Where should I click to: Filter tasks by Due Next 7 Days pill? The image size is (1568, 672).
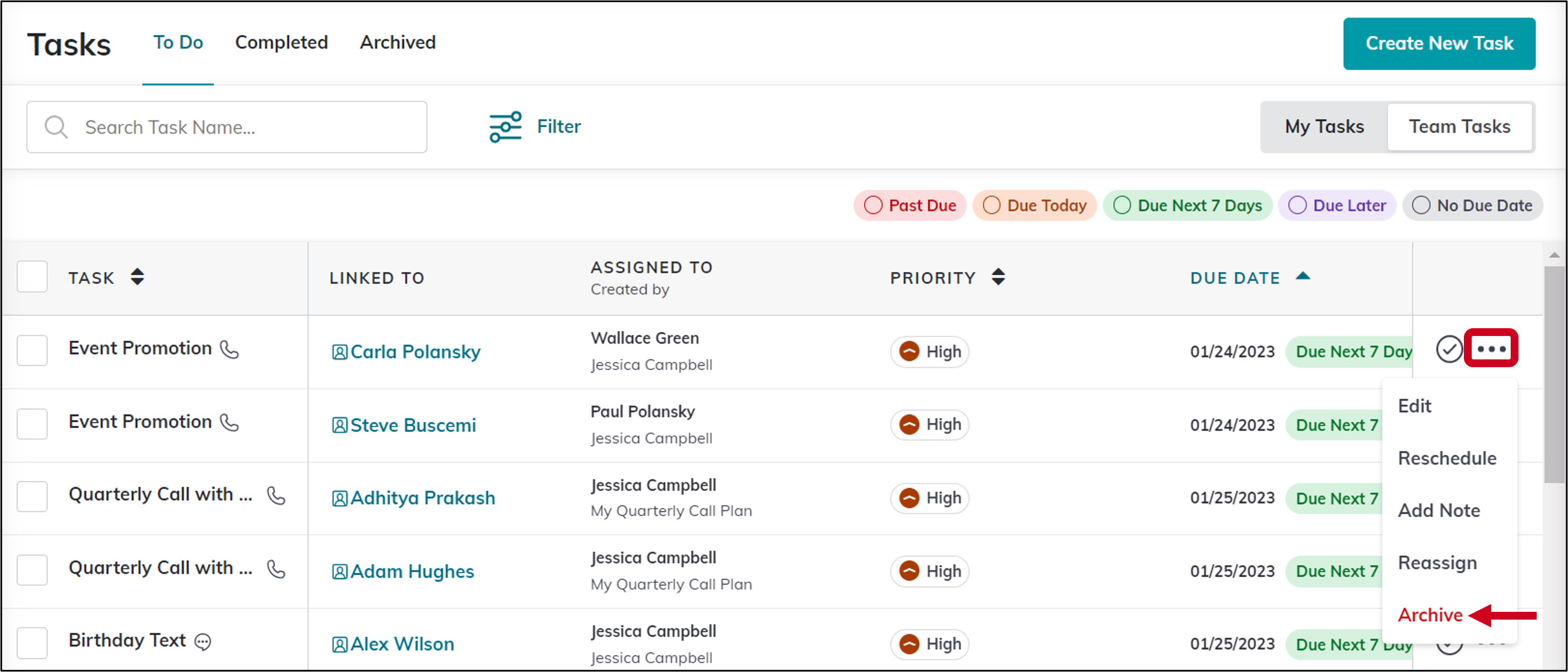pos(1187,205)
